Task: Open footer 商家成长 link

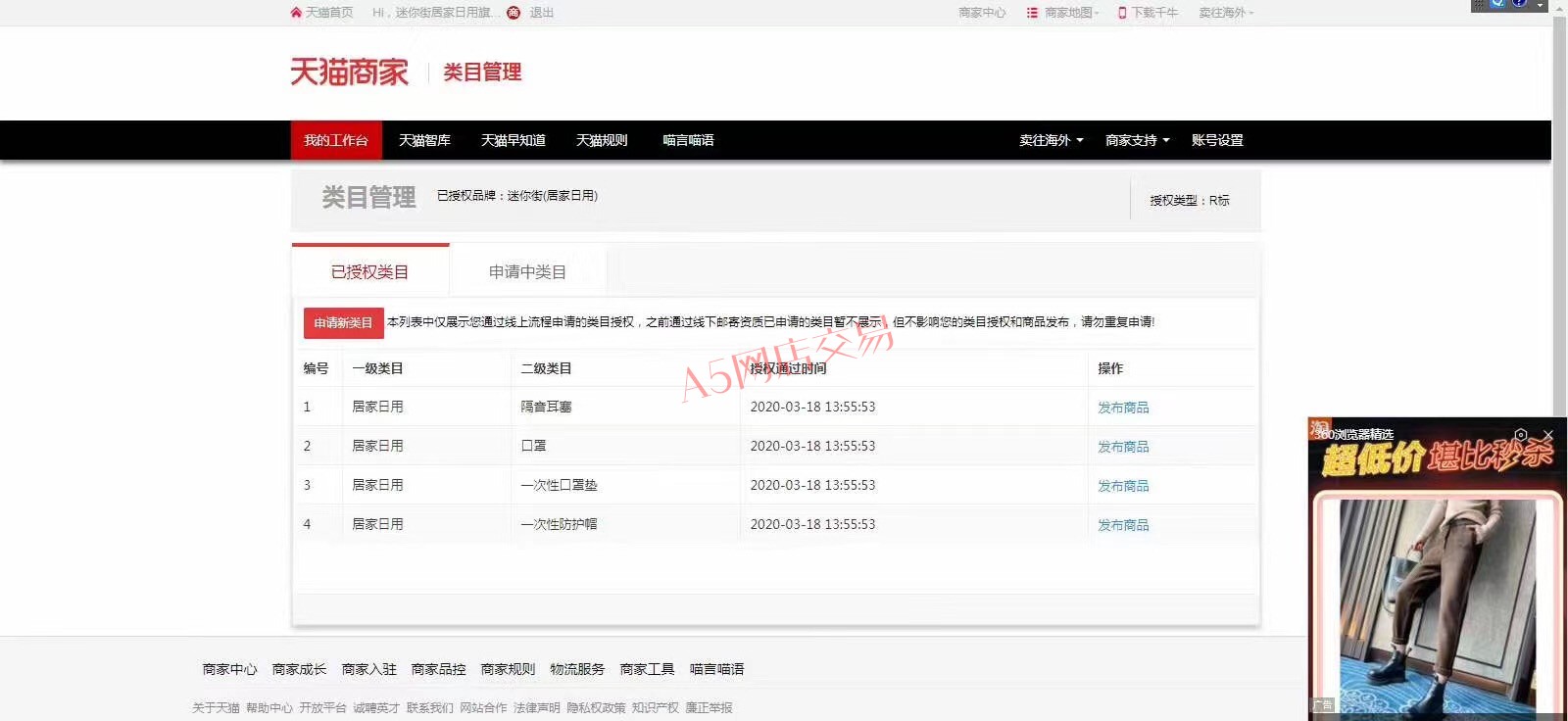Action: pos(299,669)
